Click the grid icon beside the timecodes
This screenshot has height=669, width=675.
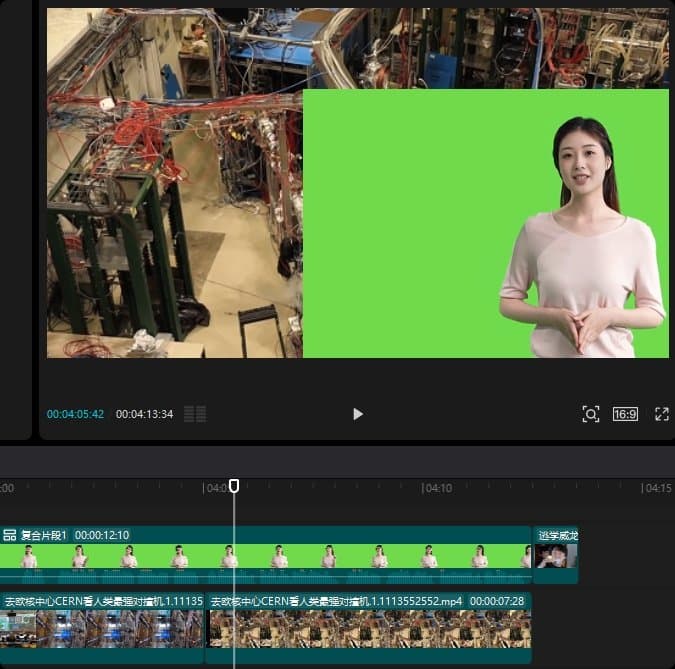click(195, 414)
